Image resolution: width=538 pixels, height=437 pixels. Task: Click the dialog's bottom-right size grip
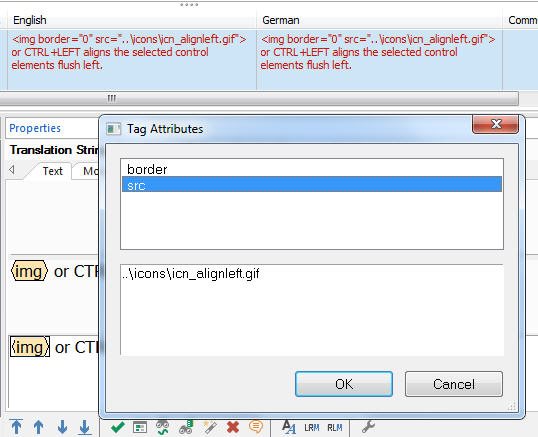click(512, 406)
